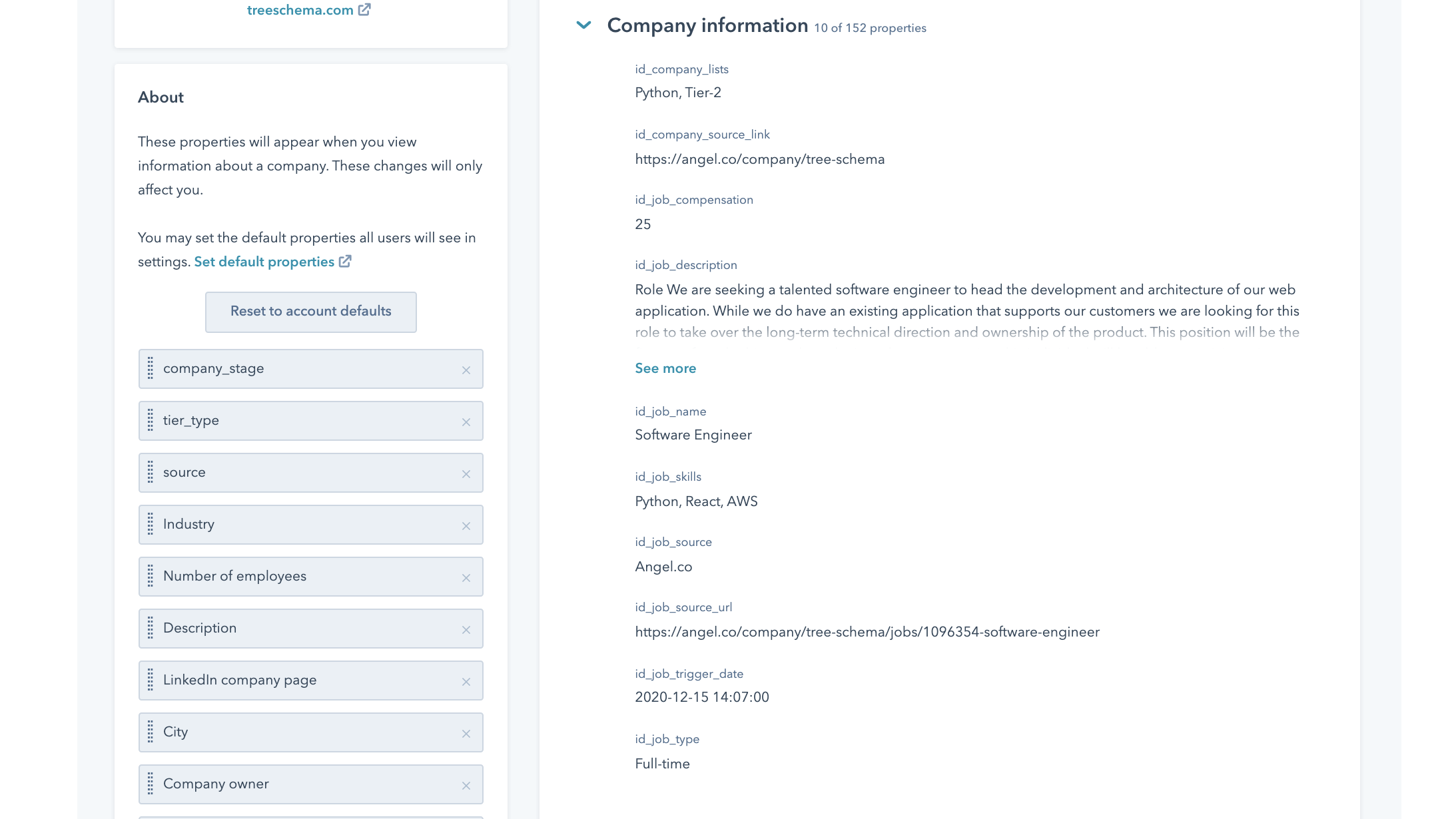Remove the source property row
1456x819 pixels.
pos(466,473)
